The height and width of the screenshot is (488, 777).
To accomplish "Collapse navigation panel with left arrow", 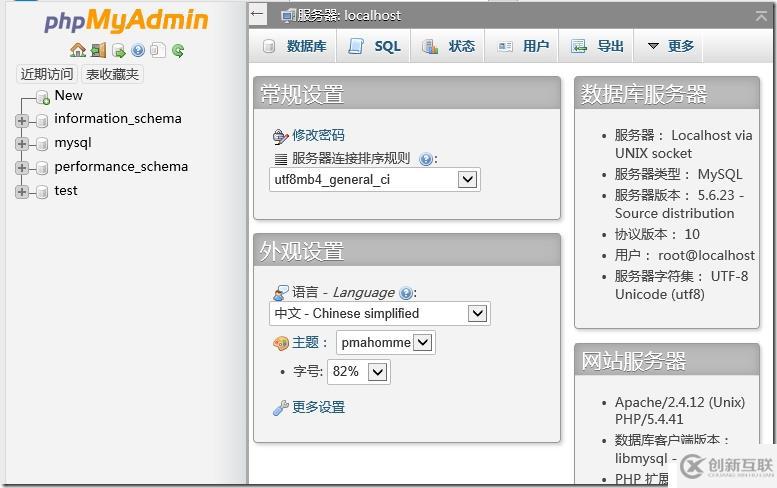I will point(257,13).
